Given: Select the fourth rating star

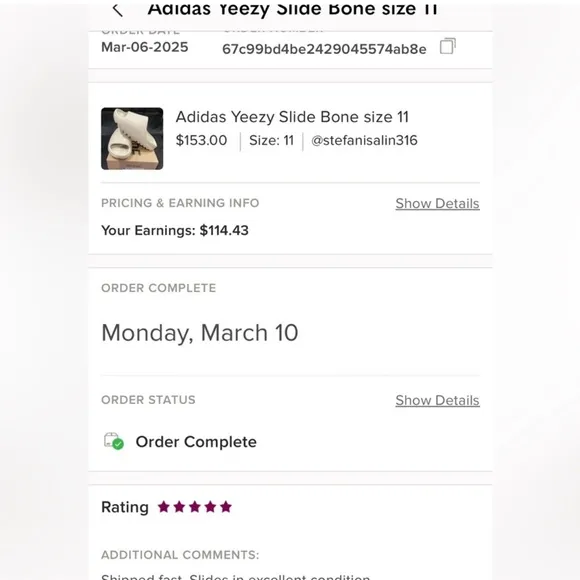Looking at the screenshot, I should pyautogui.click(x=210, y=507).
